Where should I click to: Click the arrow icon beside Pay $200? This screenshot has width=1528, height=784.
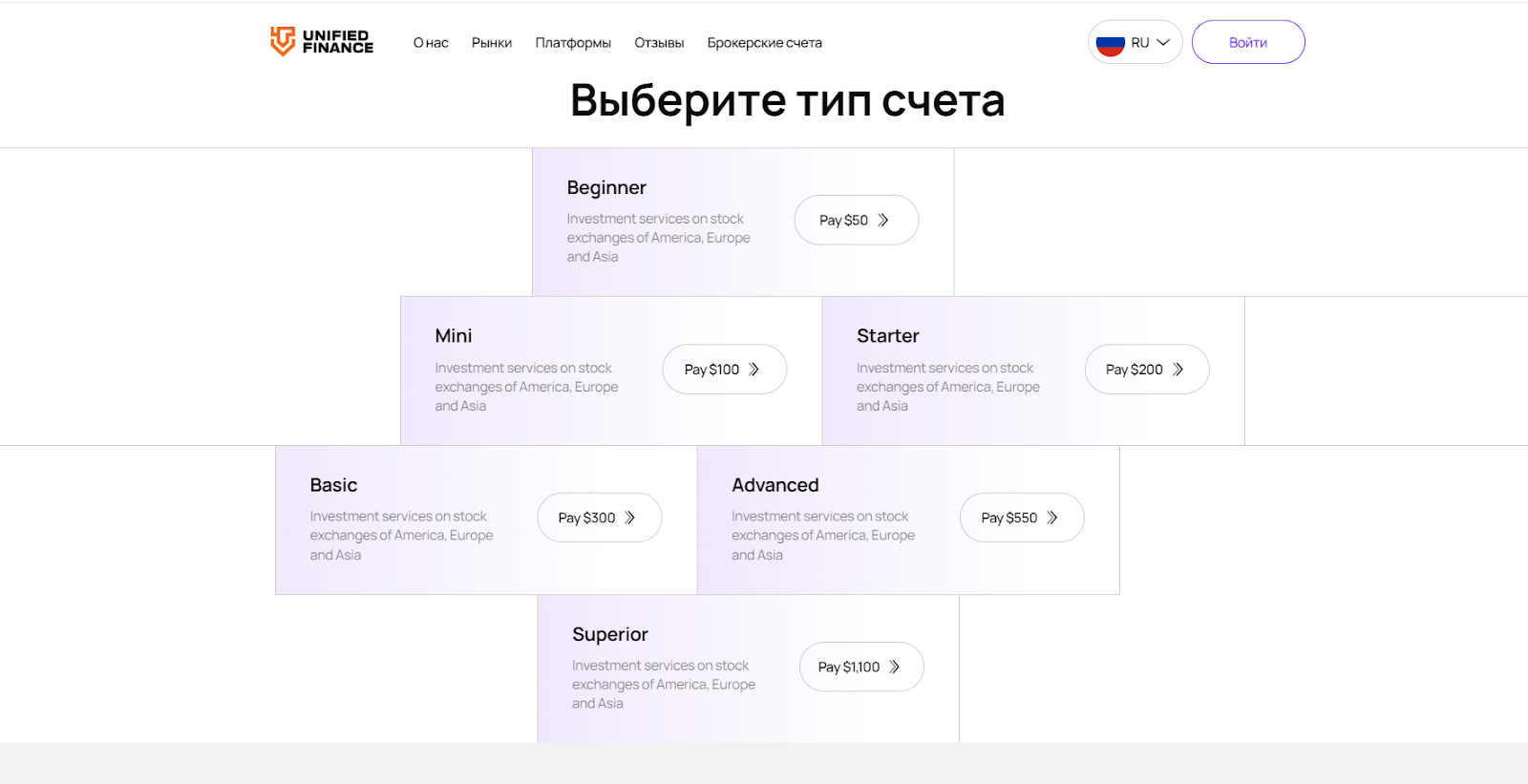1178,370
